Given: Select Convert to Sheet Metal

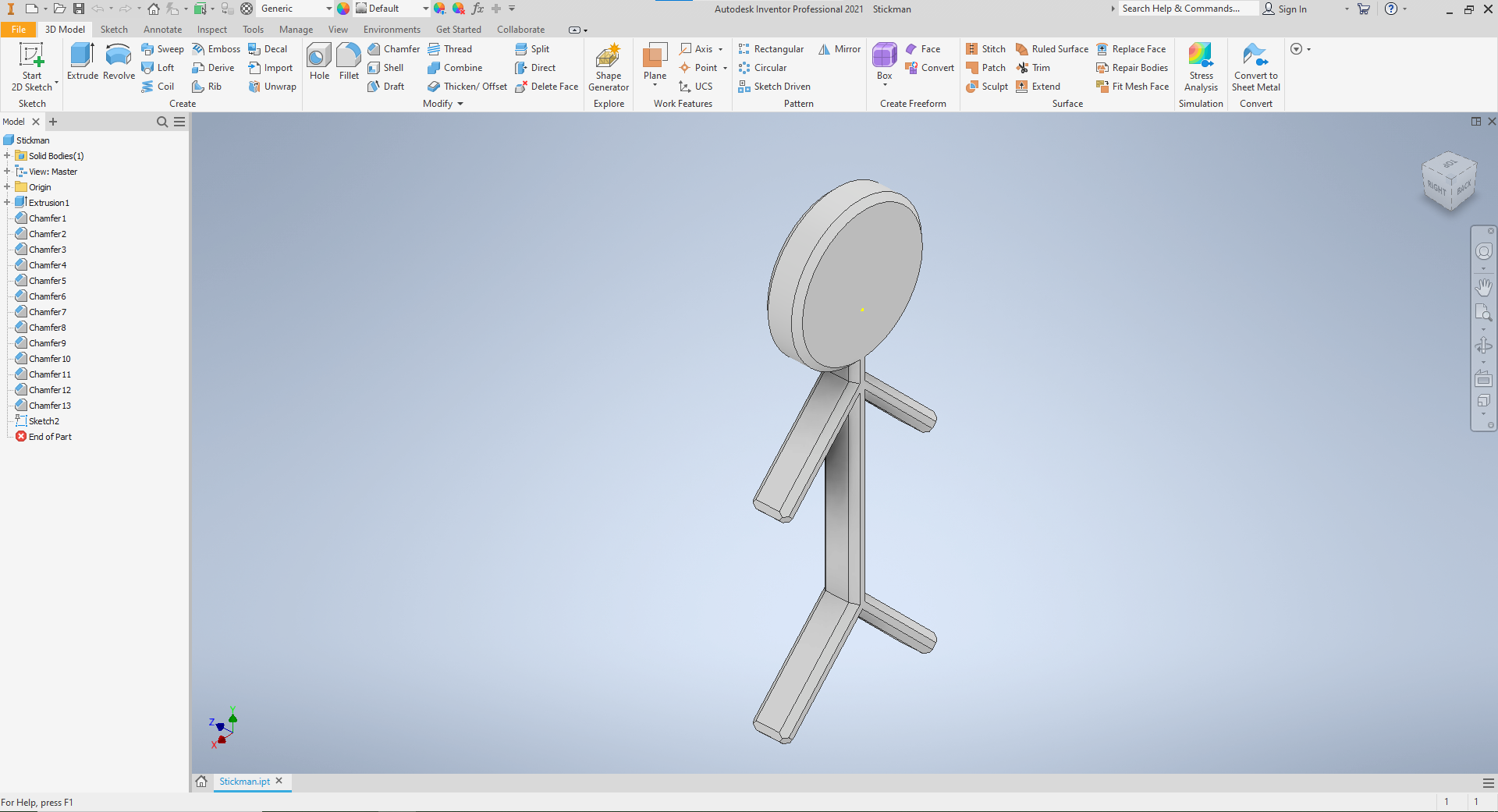Looking at the screenshot, I should (1256, 66).
